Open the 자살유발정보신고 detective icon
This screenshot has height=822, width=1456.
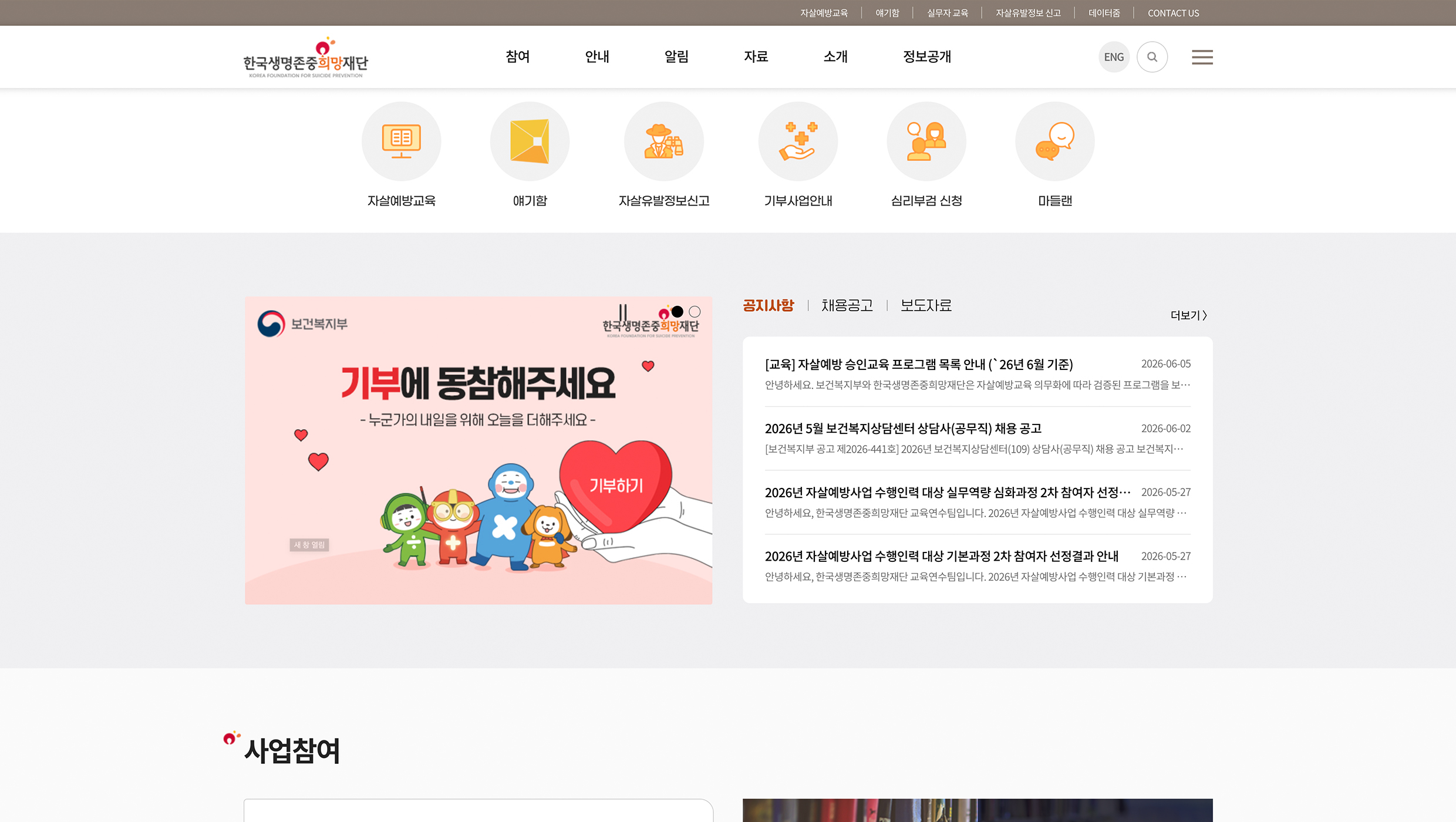[664, 142]
